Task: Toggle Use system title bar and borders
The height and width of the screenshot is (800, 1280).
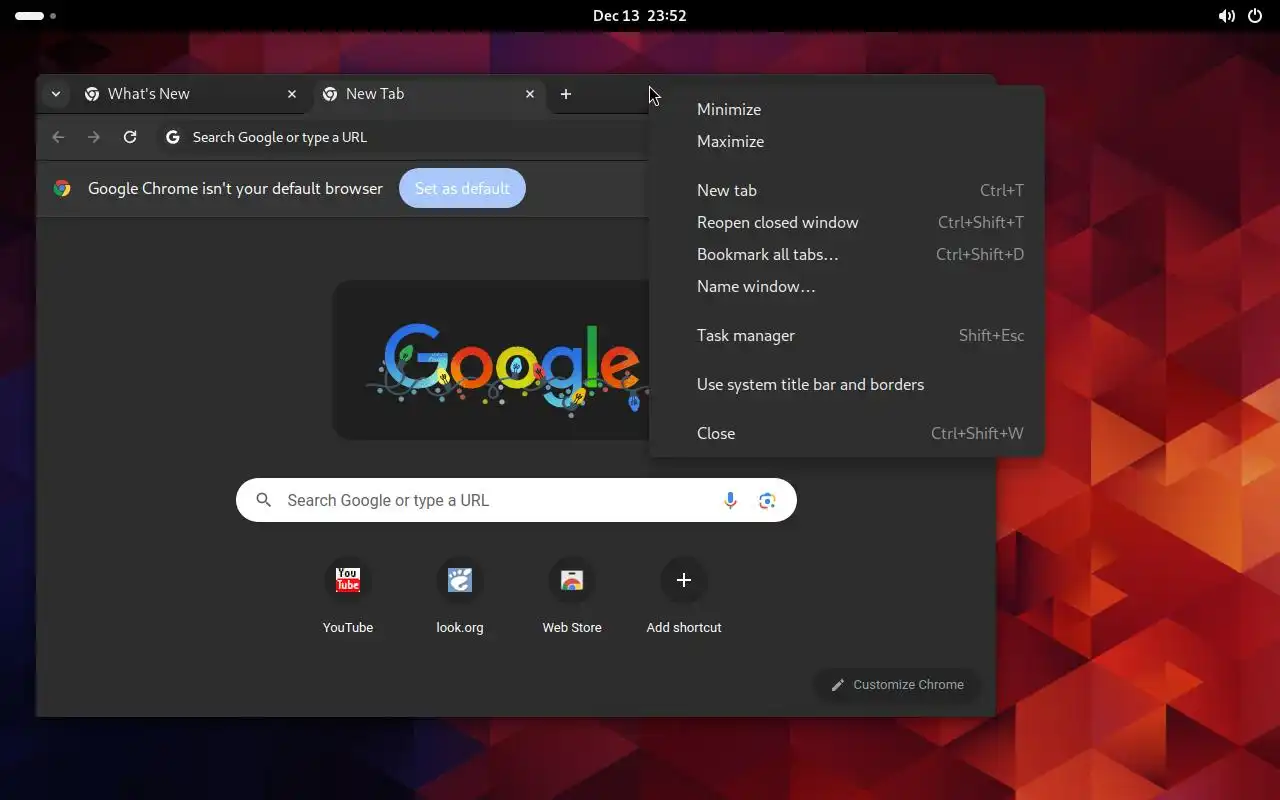Action: (846, 384)
